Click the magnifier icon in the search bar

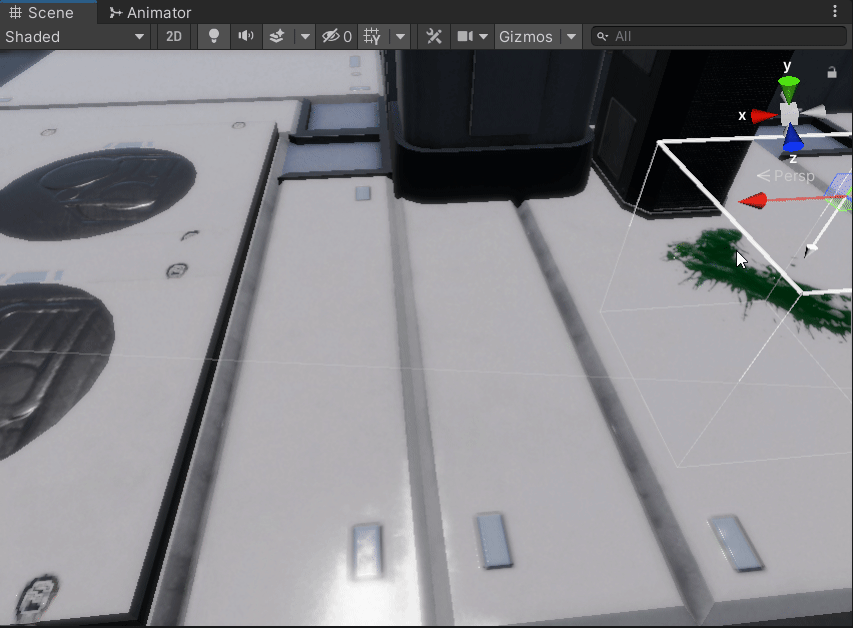point(601,36)
